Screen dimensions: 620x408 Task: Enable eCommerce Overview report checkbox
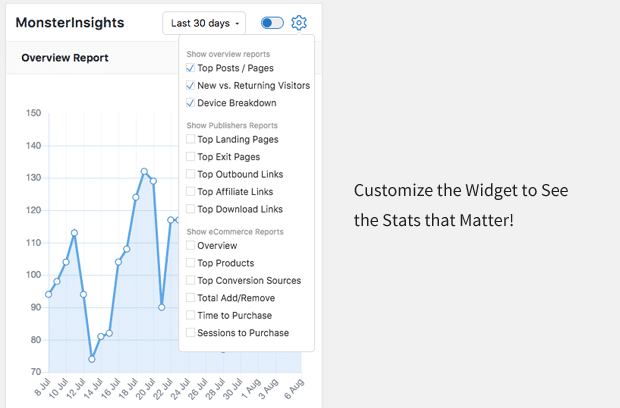(x=190, y=246)
